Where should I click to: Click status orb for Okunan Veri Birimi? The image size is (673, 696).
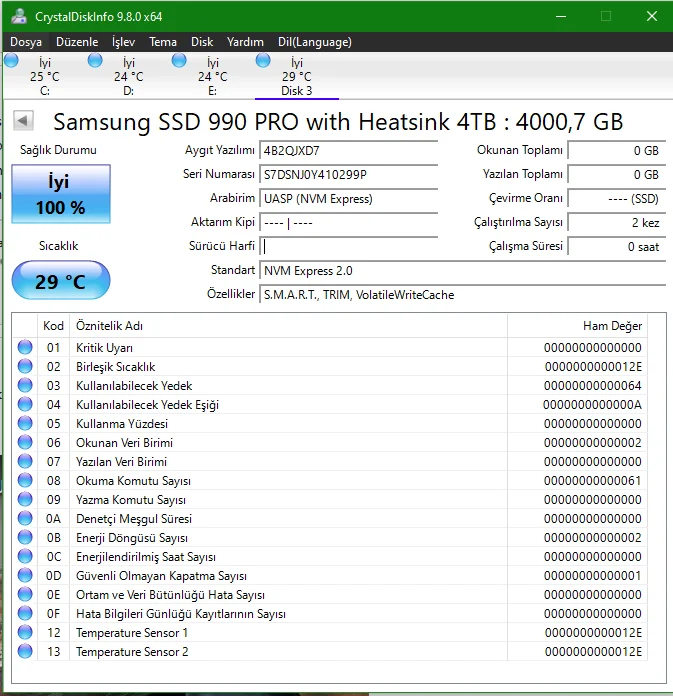pos(25,443)
